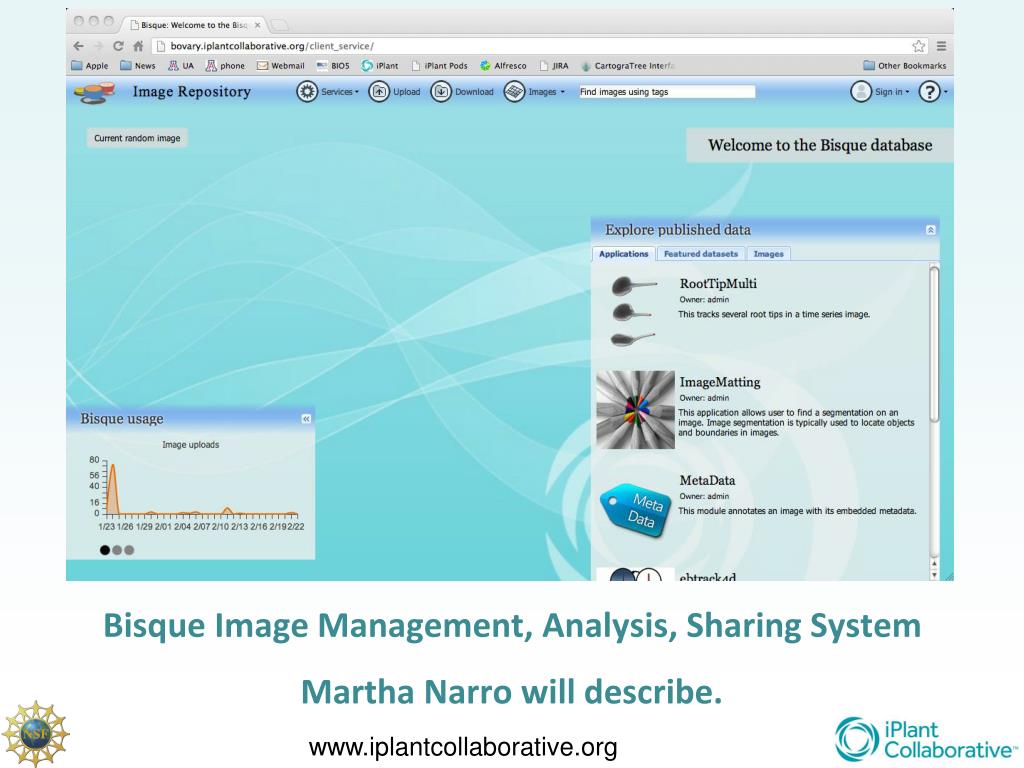Open the Services gear menu

coord(328,91)
